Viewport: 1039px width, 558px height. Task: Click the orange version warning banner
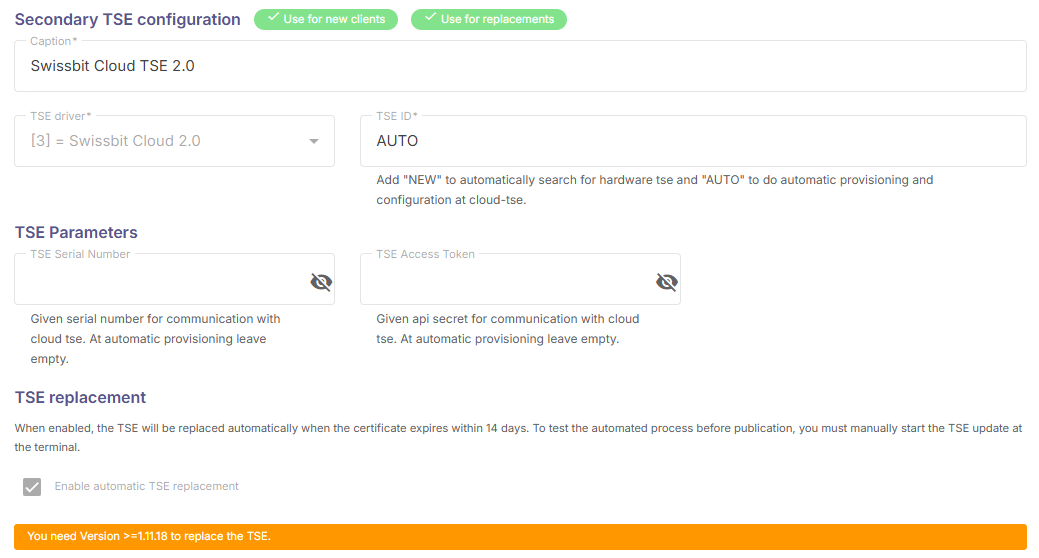pyautogui.click(x=520, y=537)
